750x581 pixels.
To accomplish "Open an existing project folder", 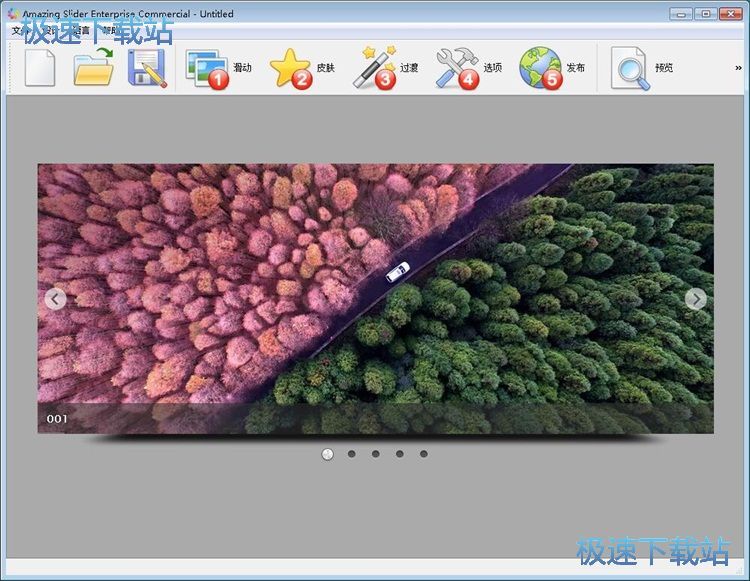I will 94,68.
